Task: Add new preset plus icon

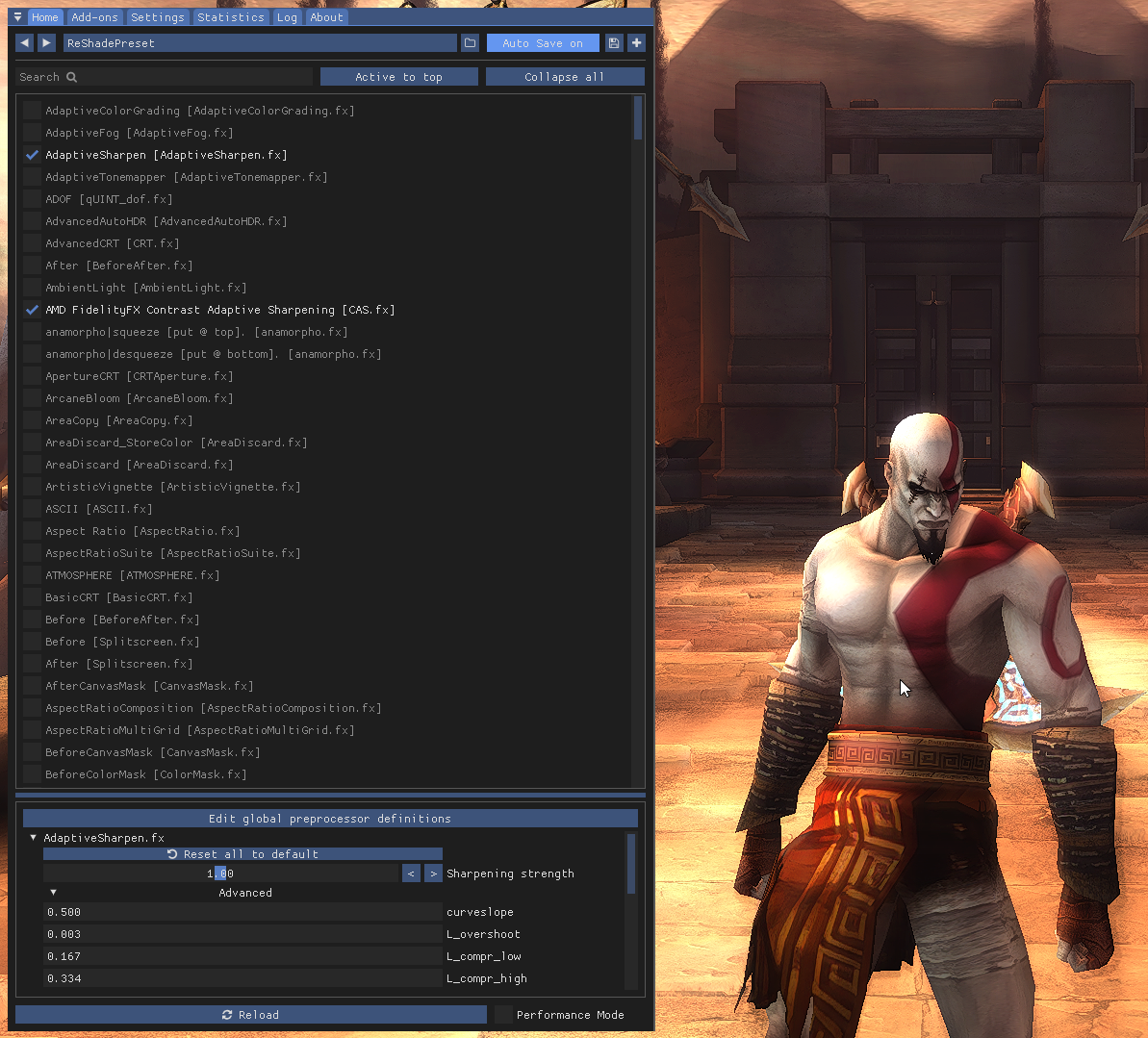Action: [x=636, y=43]
